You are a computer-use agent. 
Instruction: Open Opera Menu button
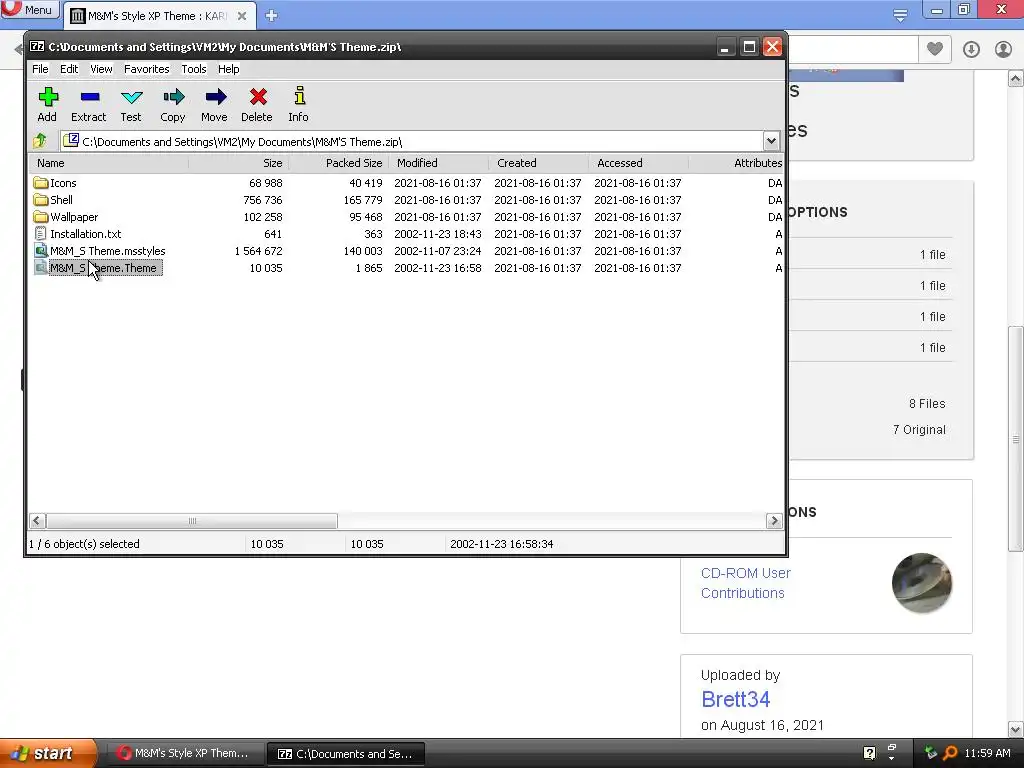coord(29,10)
